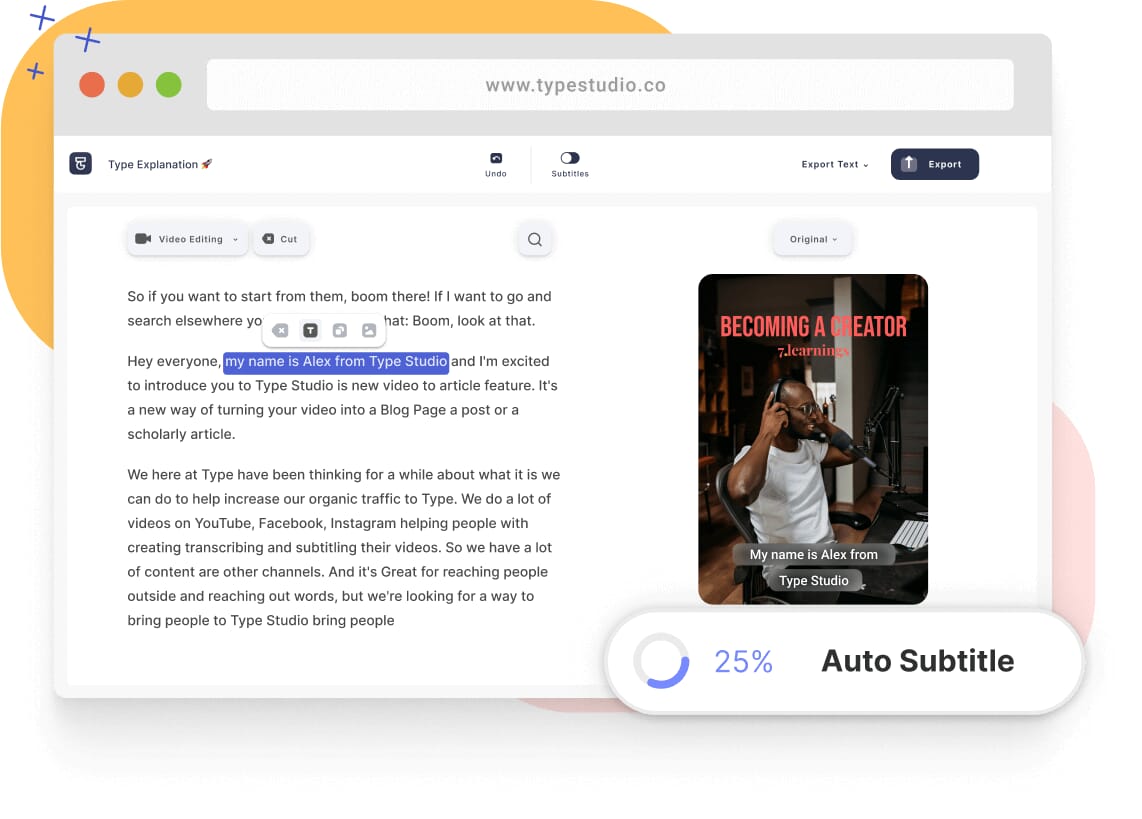Click the highlighted transcript text selection

click(x=335, y=361)
